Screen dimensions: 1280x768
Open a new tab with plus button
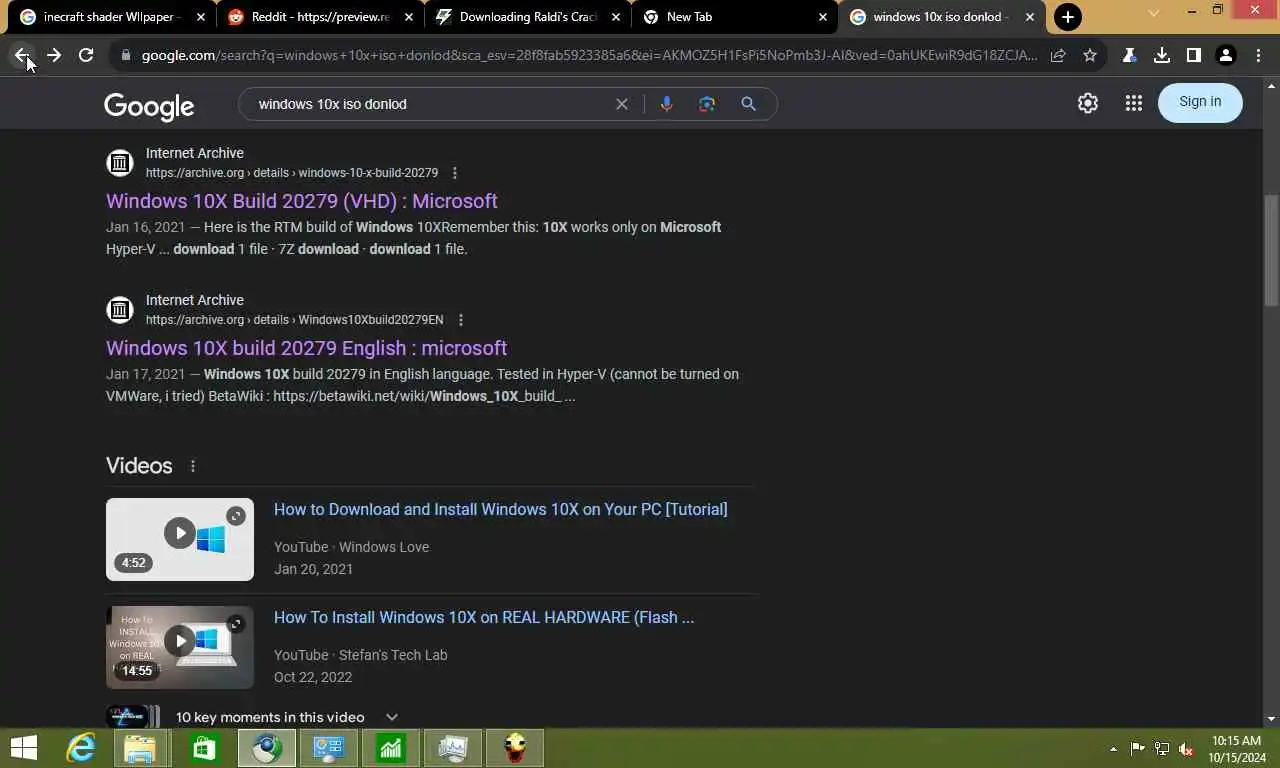[x=1068, y=17]
